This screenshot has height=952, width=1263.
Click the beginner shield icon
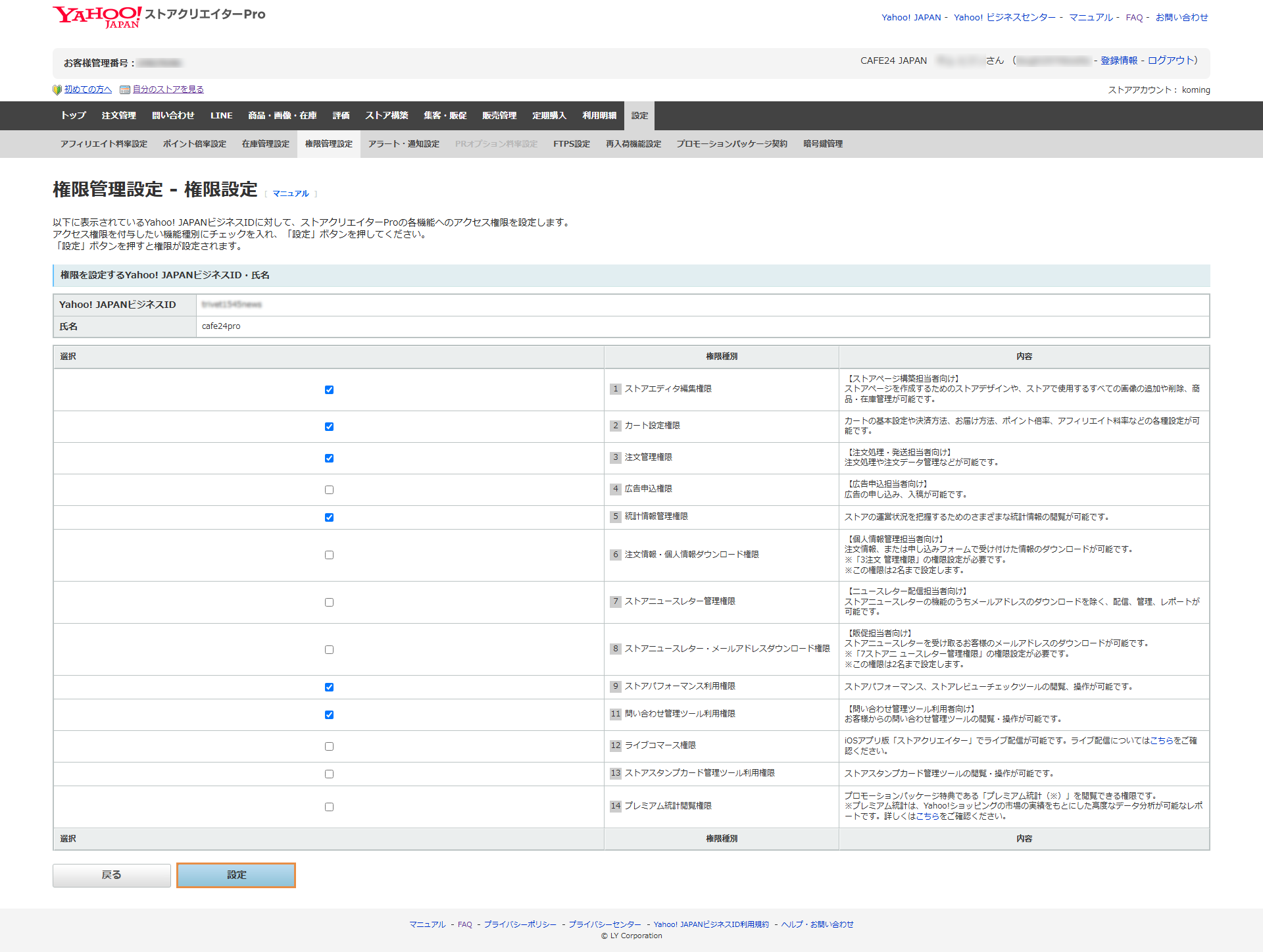click(57, 89)
